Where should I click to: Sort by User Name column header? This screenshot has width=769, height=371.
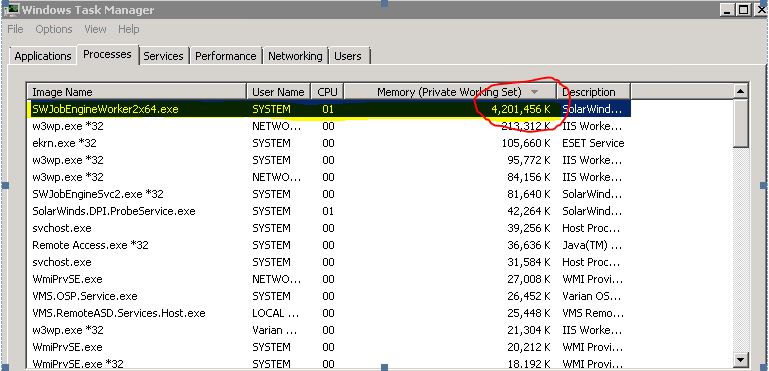click(278, 92)
